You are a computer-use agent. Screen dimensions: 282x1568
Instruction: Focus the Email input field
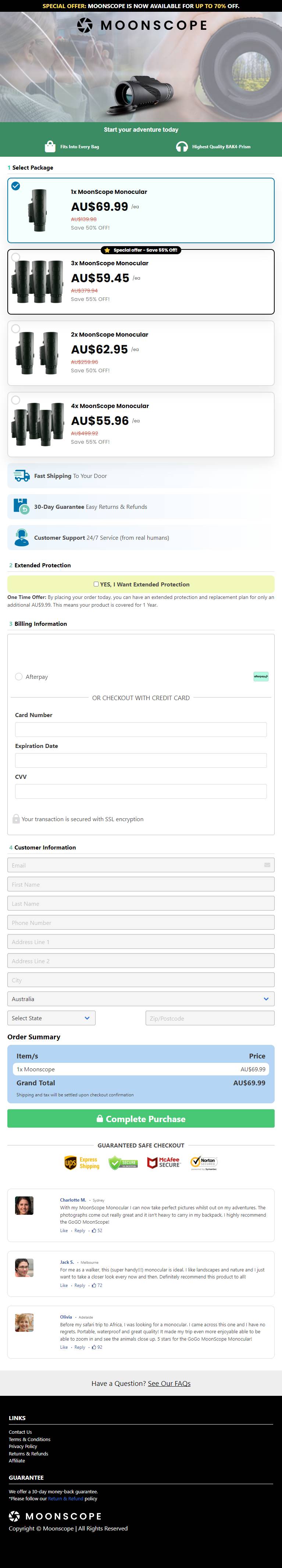coord(141,864)
